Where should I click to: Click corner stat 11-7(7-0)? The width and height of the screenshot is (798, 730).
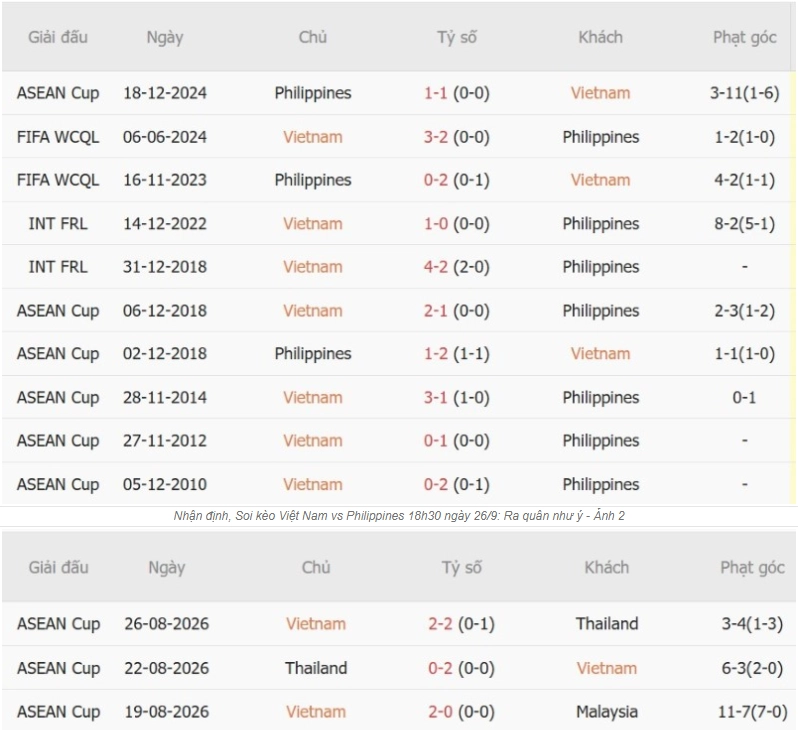coord(752,712)
